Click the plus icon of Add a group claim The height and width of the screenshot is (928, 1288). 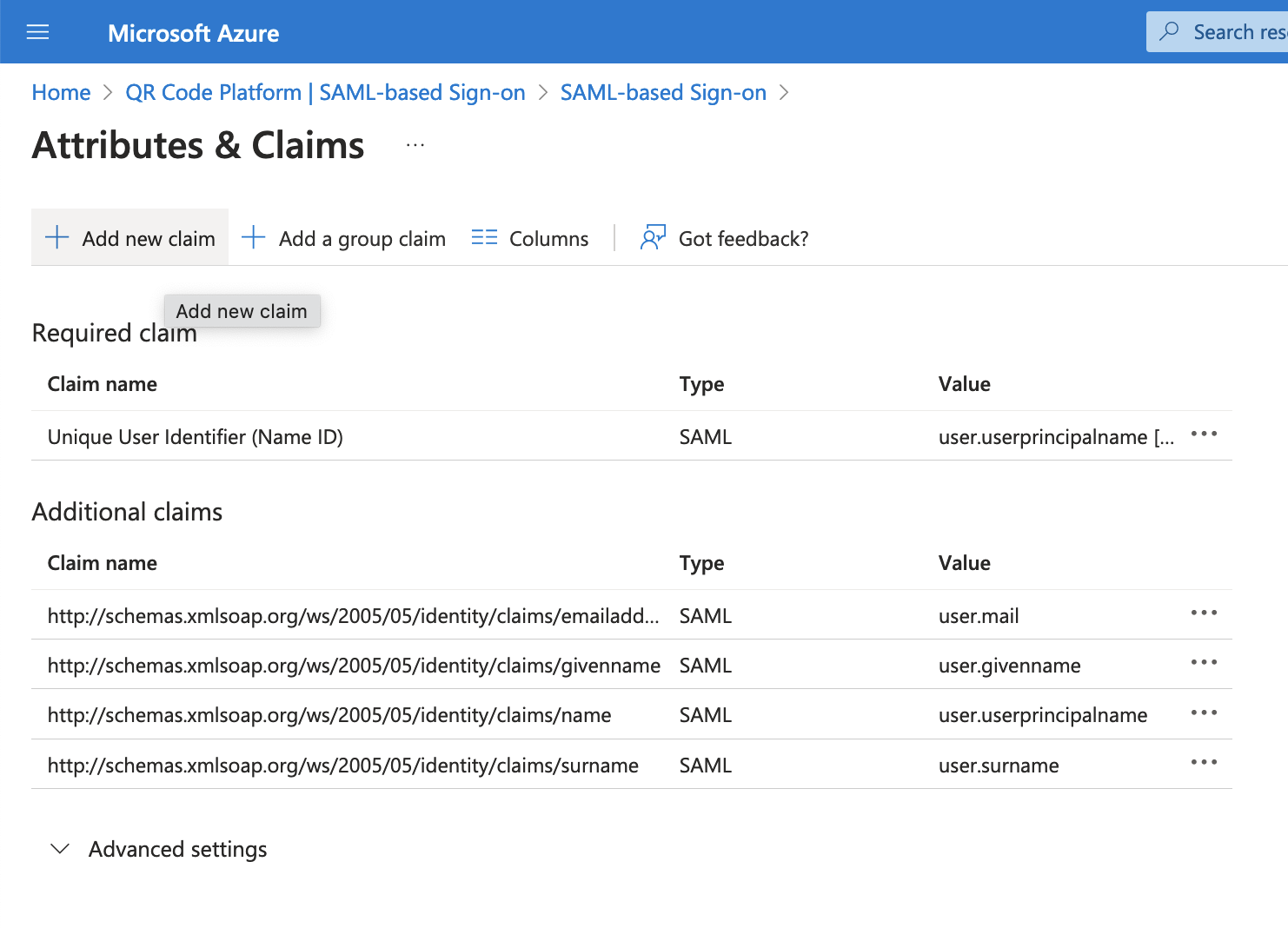(253, 237)
